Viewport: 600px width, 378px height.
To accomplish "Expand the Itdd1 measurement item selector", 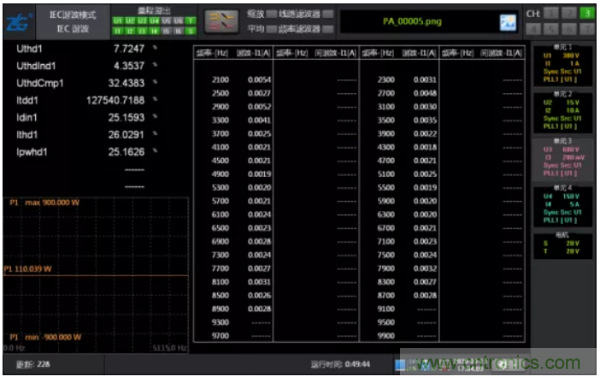I will point(155,99).
